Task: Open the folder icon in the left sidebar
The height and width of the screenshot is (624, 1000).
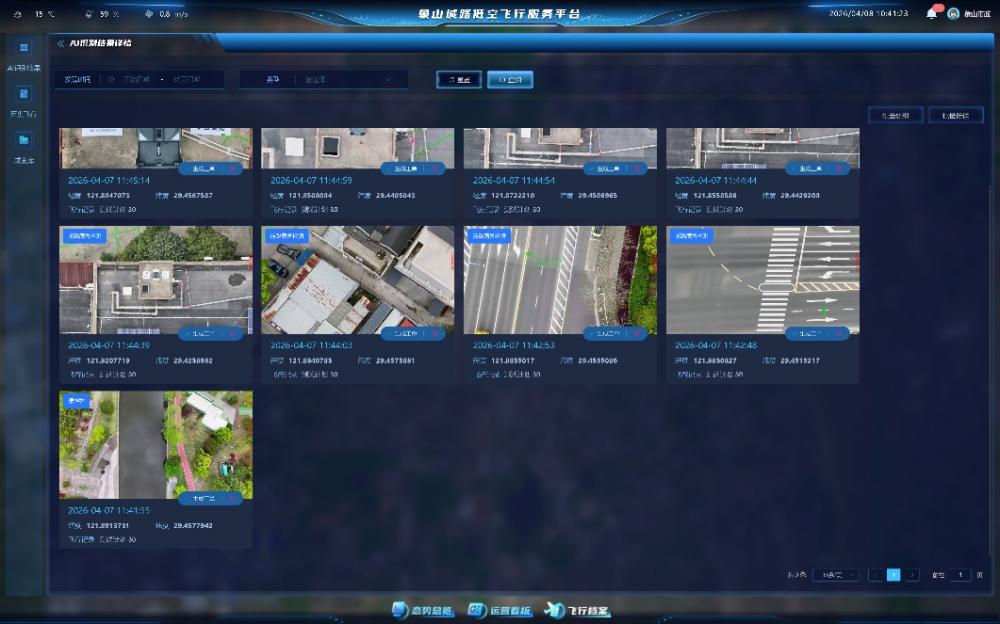Action: (x=24, y=140)
